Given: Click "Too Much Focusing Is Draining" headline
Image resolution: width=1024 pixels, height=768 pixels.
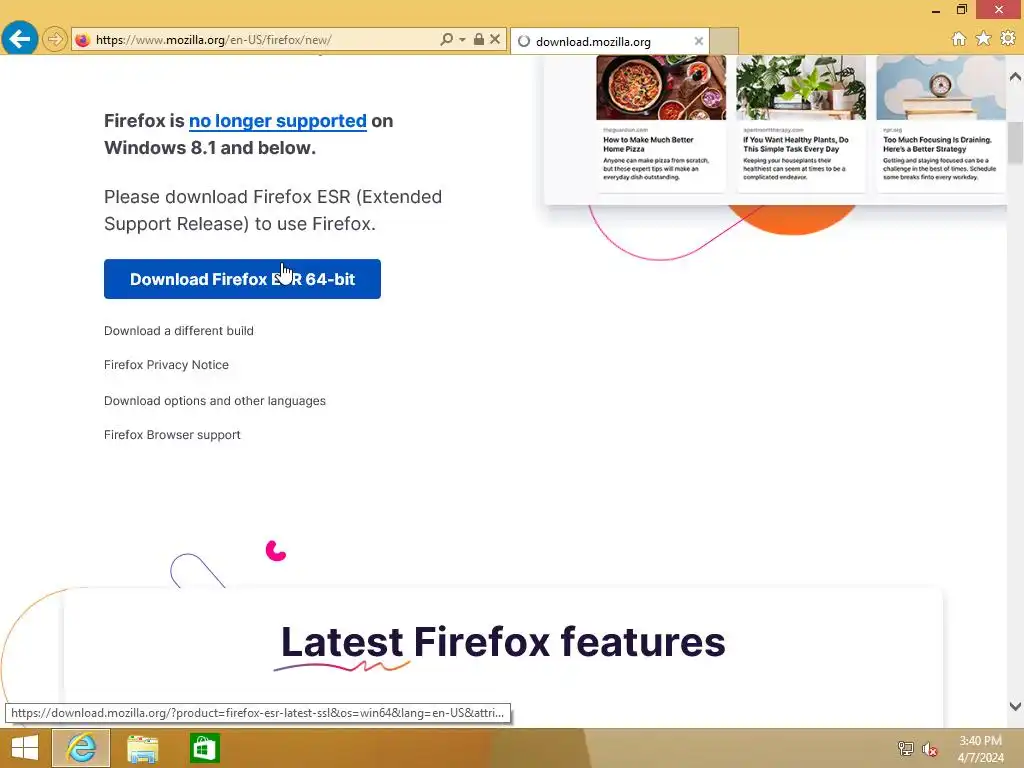Looking at the screenshot, I should point(937,144).
